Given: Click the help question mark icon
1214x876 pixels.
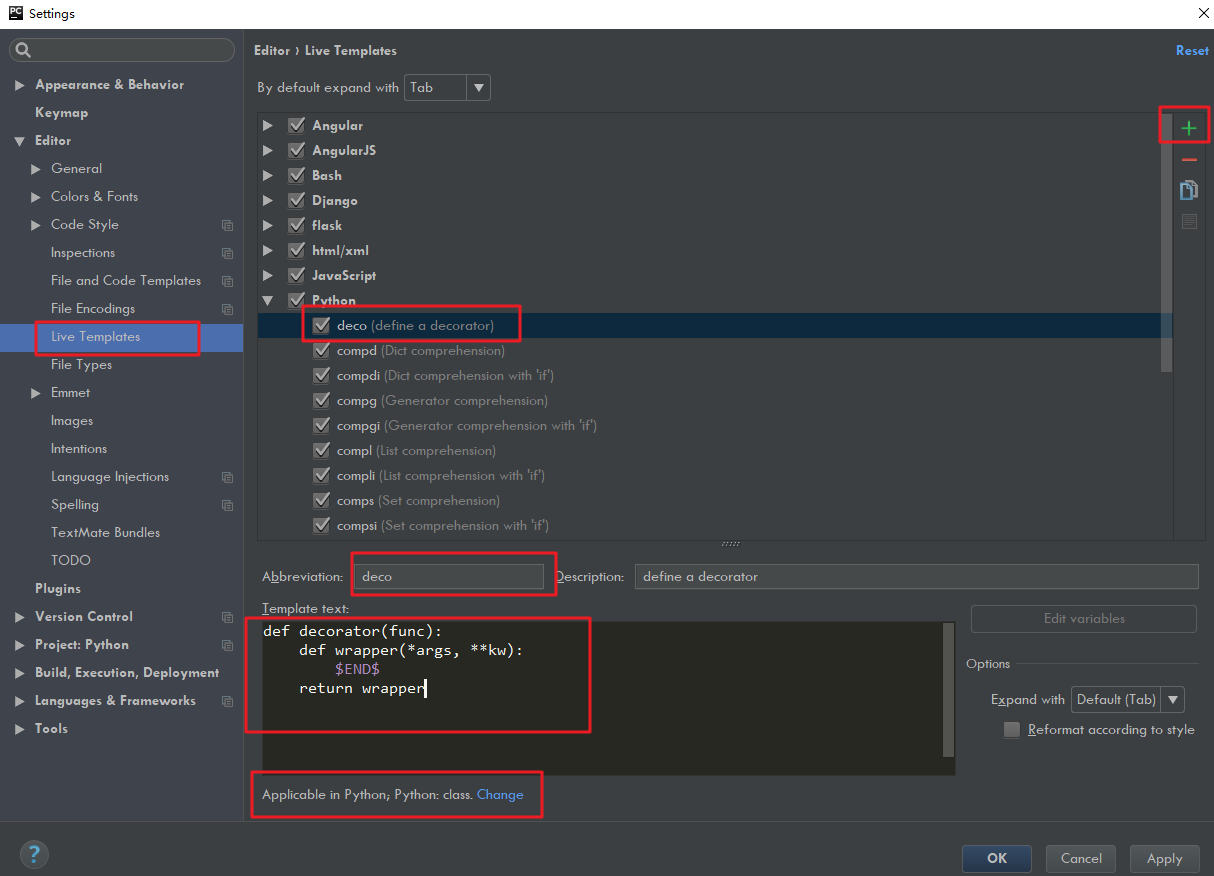Looking at the screenshot, I should pos(34,854).
